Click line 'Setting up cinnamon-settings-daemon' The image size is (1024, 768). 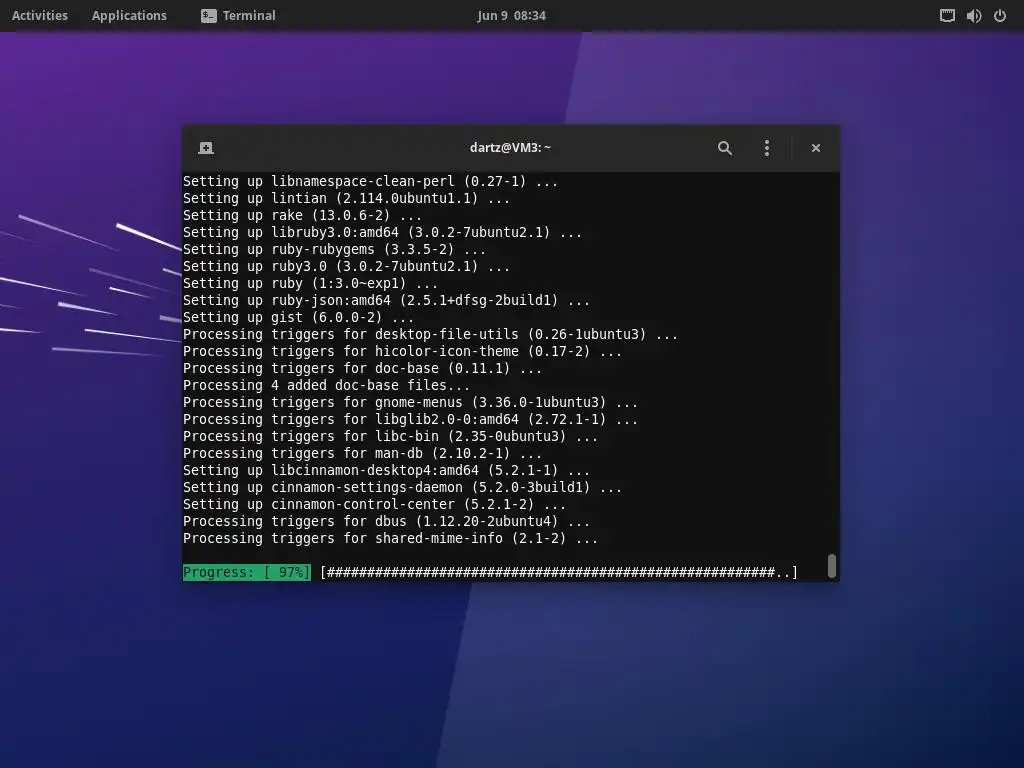pyautogui.click(x=402, y=487)
